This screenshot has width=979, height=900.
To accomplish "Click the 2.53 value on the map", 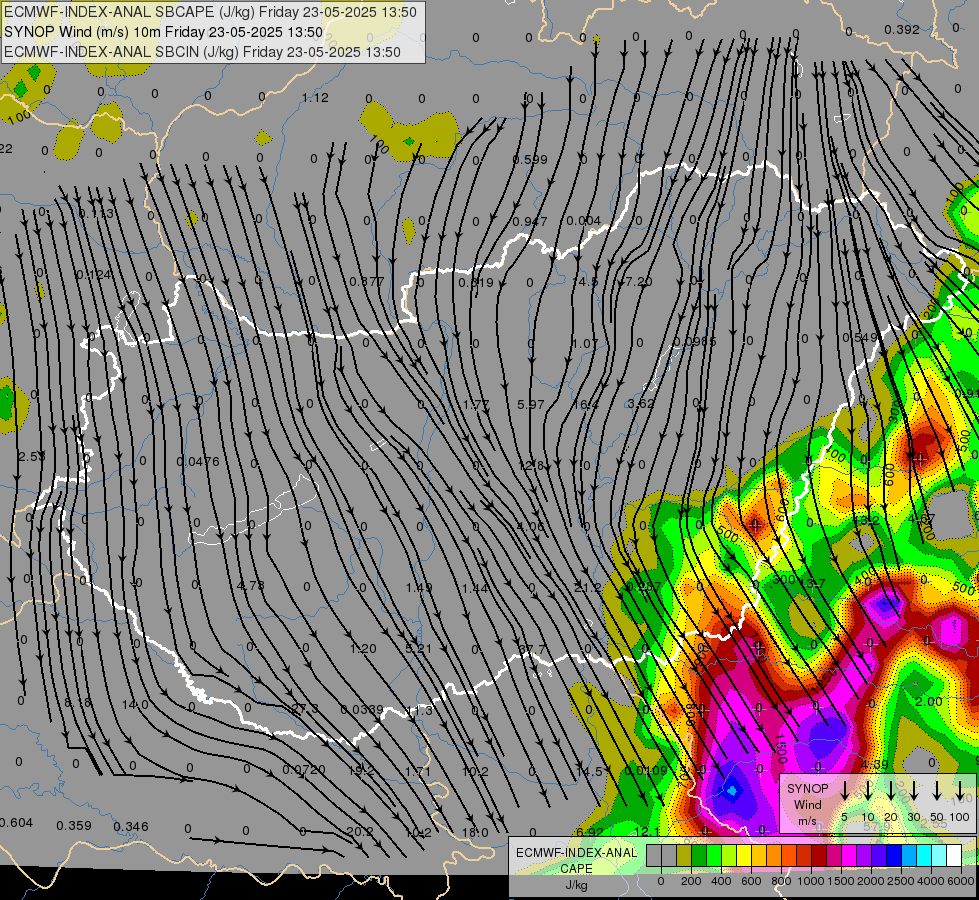I will coord(32,457).
